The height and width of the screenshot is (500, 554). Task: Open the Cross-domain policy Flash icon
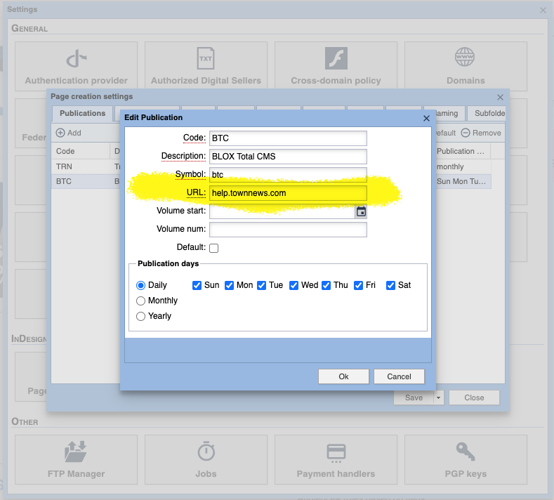tap(336, 58)
